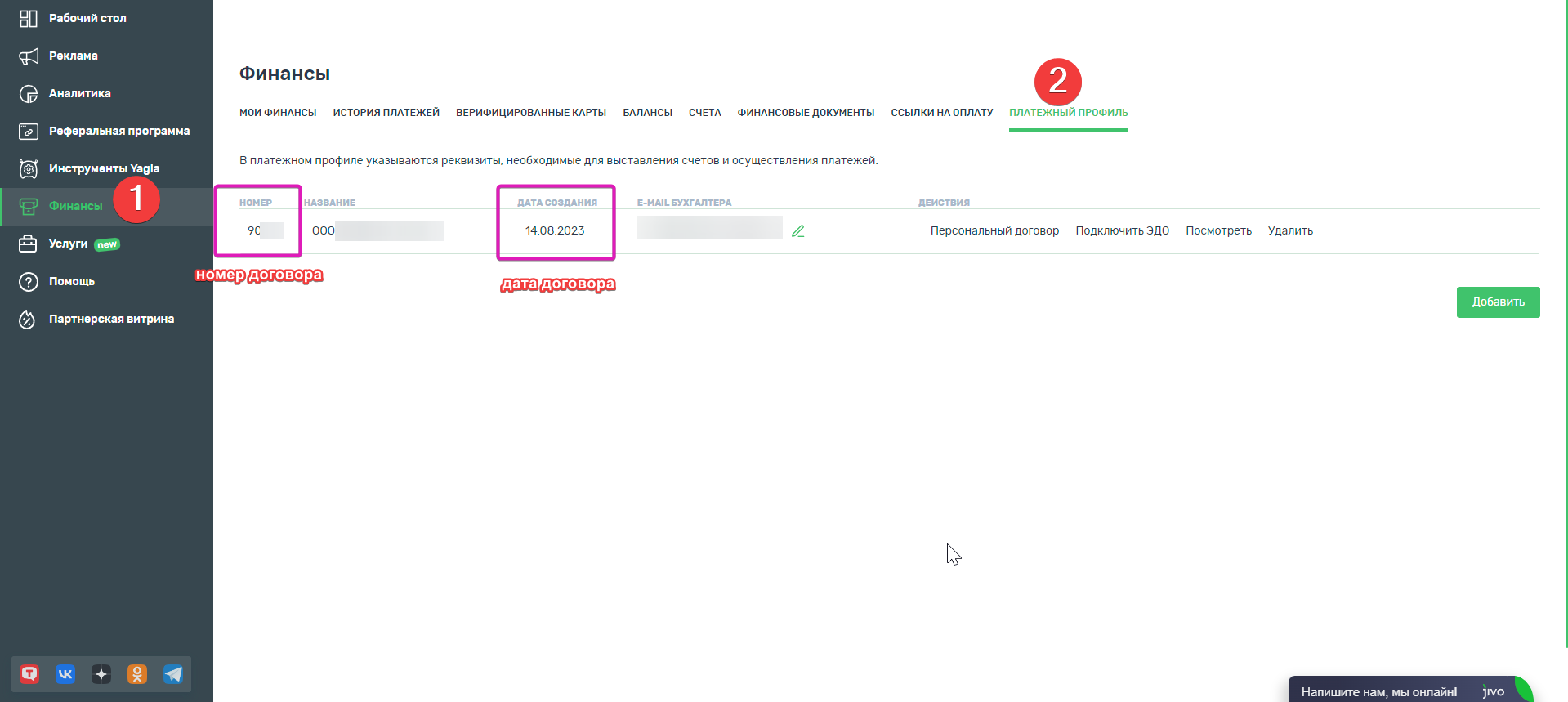Click the Персональный договор link

(994, 231)
